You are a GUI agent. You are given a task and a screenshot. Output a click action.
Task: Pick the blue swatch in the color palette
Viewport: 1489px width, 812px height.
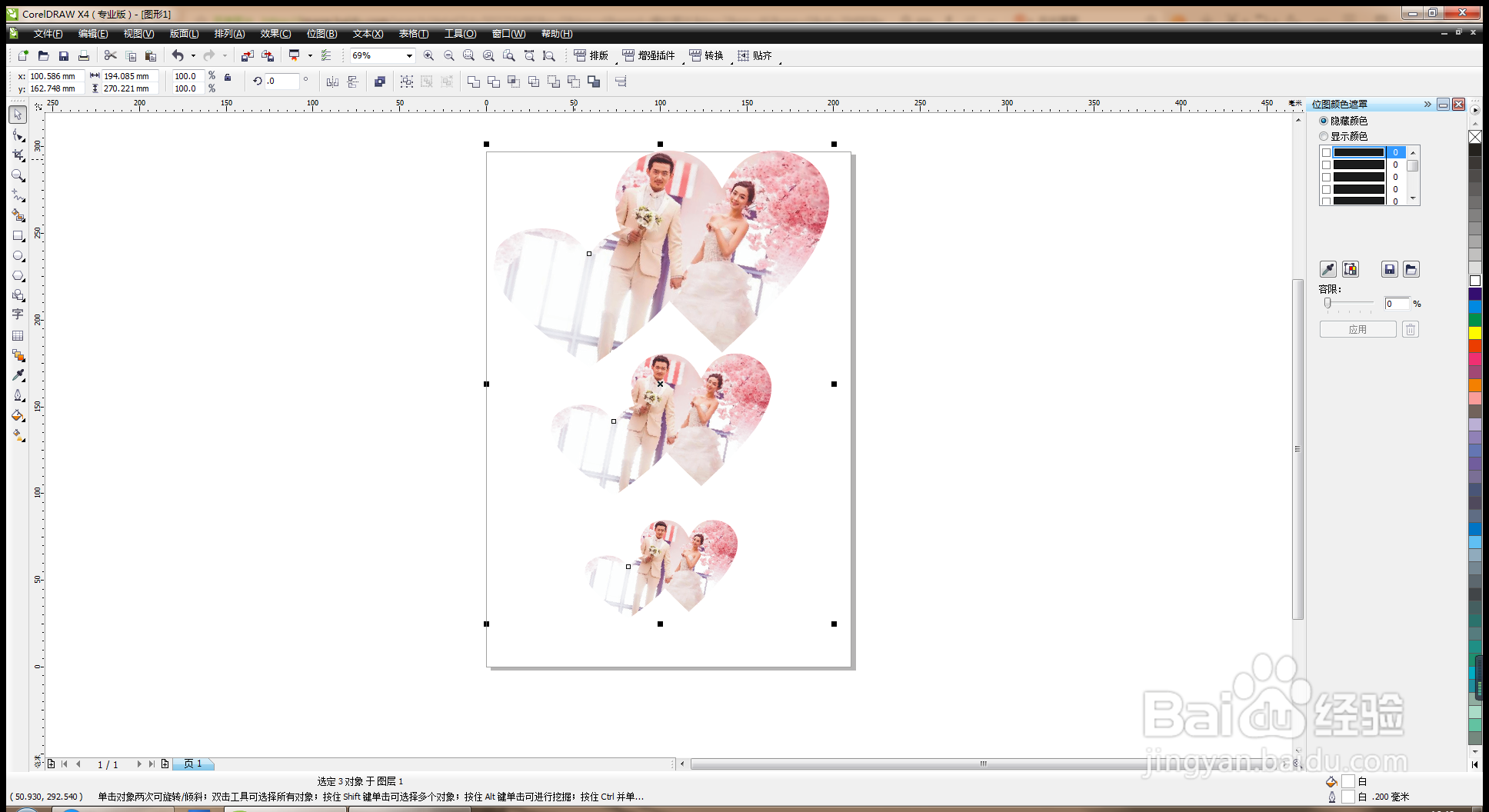coord(1475,307)
